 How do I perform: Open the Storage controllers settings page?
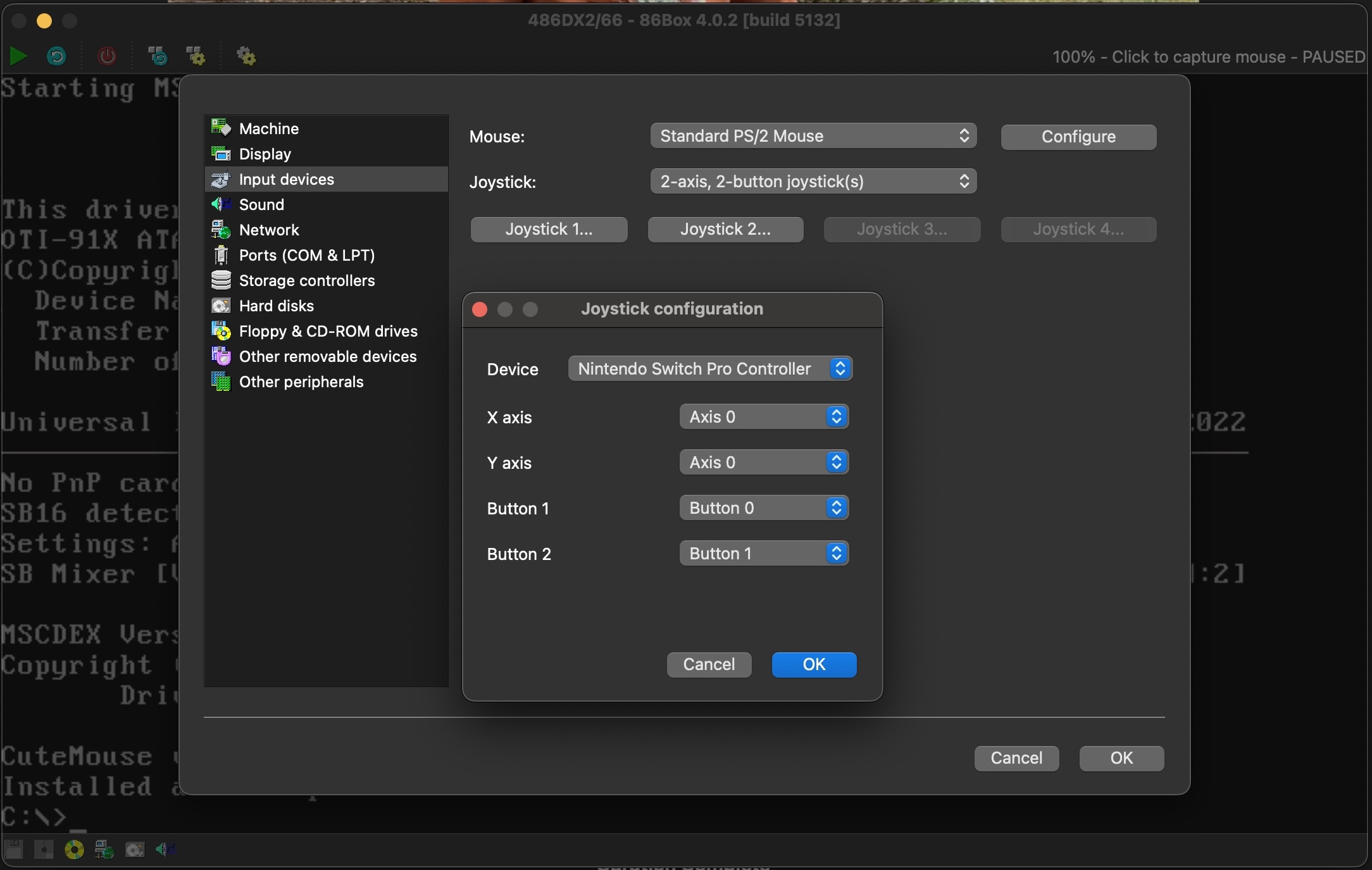coord(308,280)
